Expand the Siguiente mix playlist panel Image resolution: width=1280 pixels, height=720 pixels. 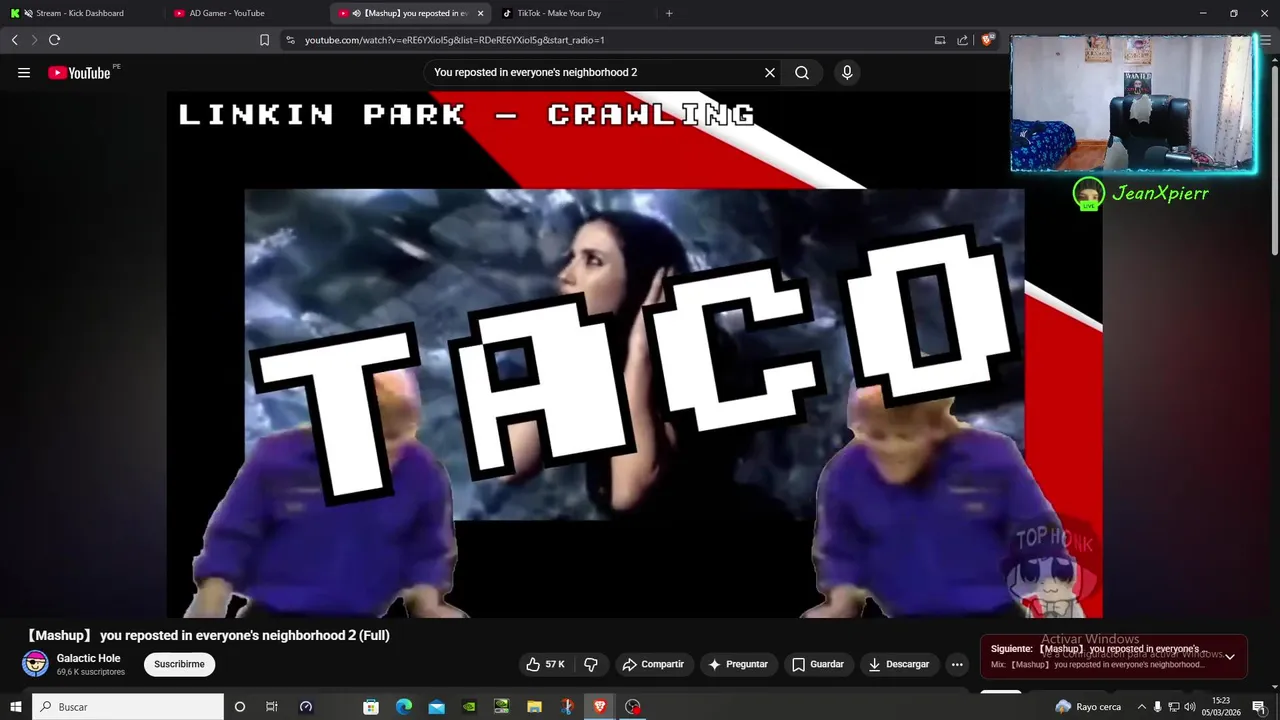[1230, 657]
